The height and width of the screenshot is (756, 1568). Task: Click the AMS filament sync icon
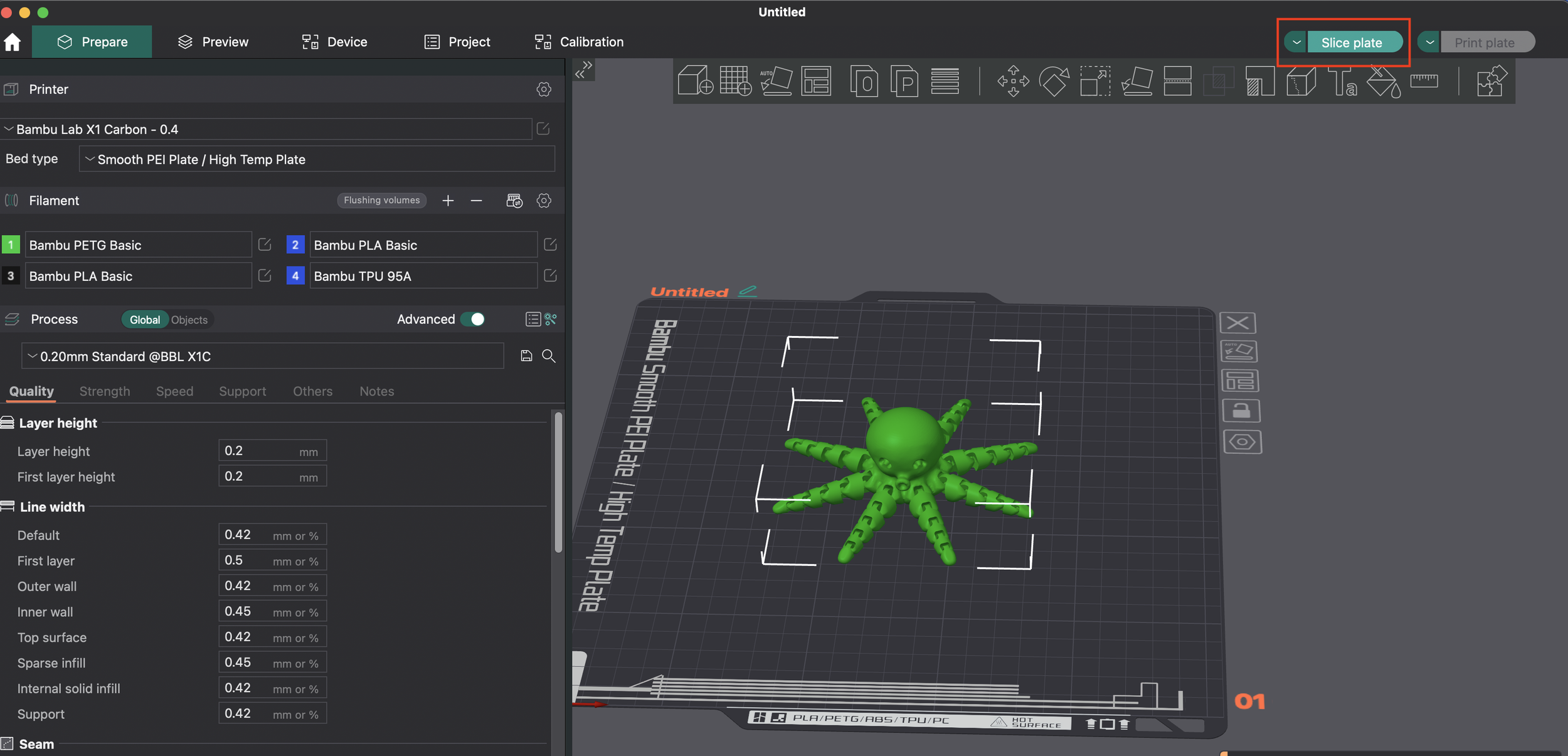[514, 201]
